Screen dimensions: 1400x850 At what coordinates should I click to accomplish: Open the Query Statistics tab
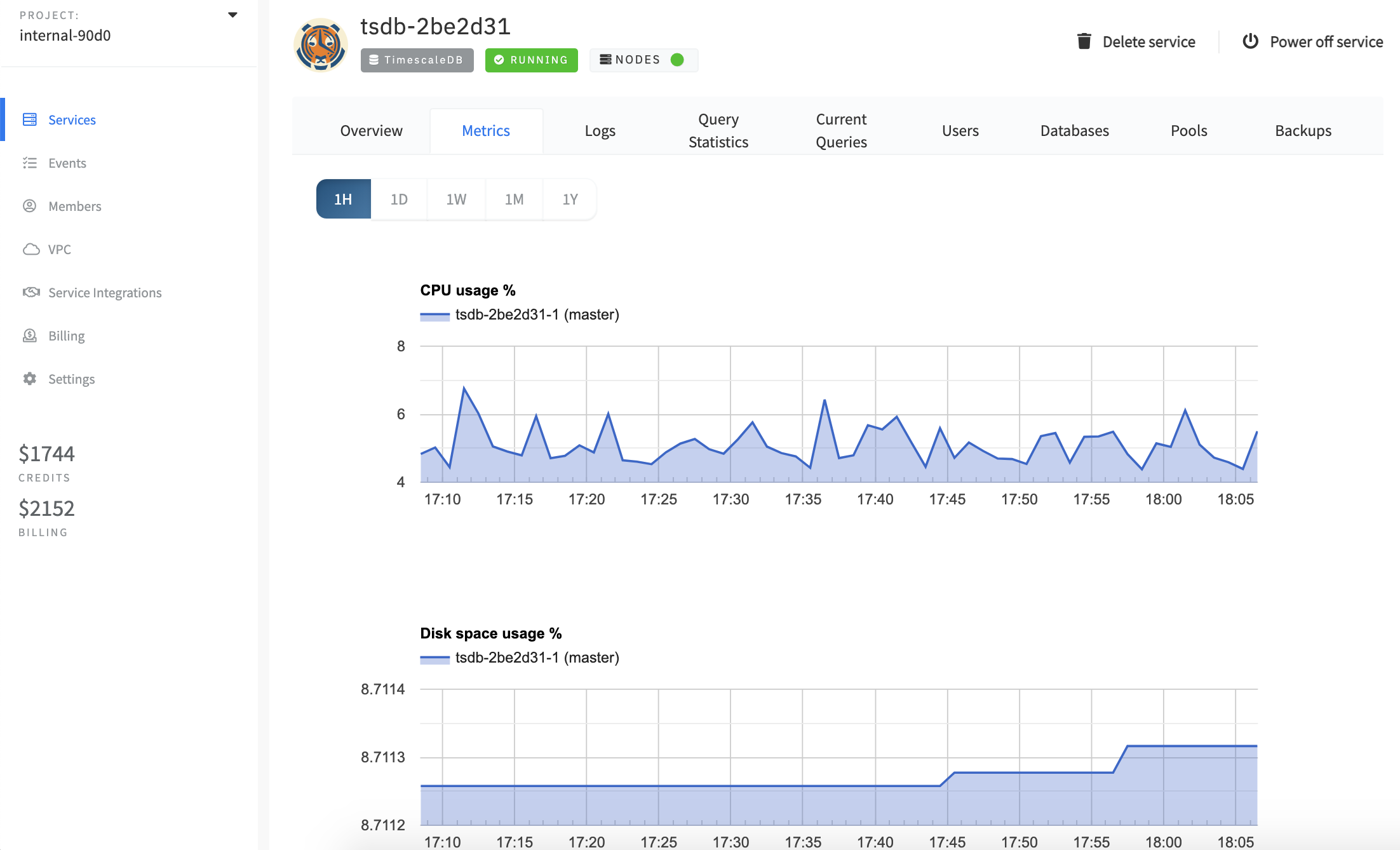[718, 131]
